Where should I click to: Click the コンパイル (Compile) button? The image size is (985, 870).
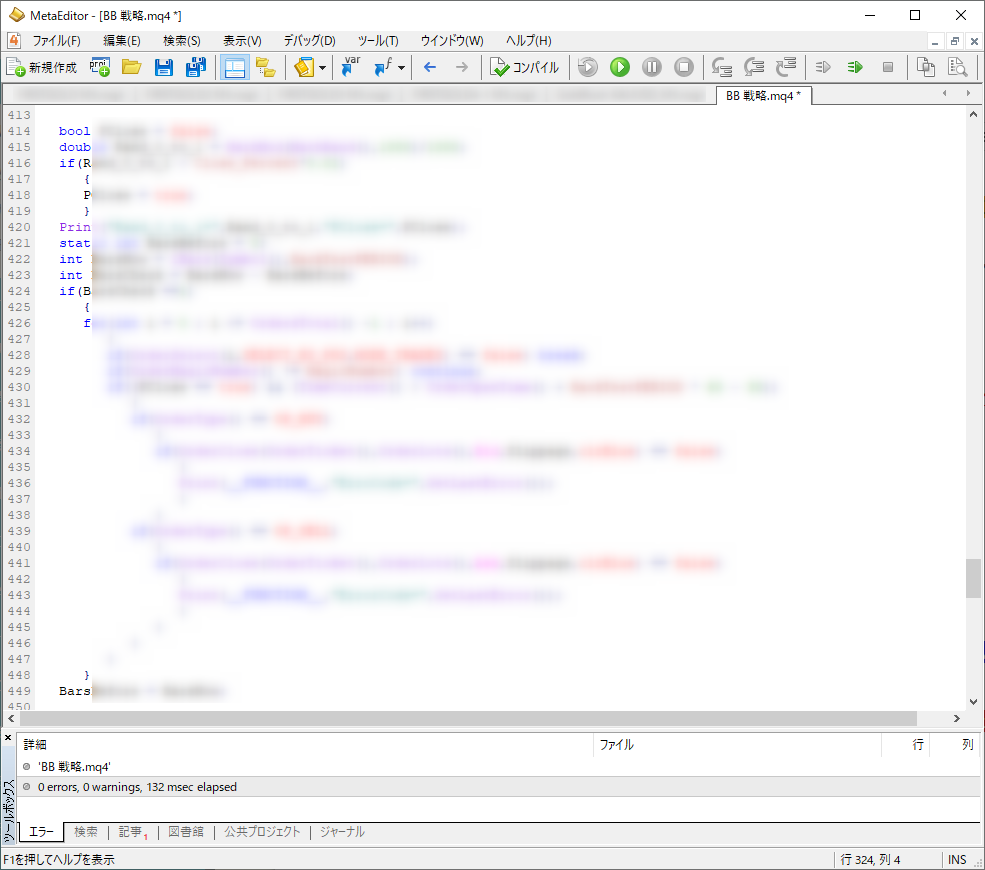click(x=525, y=67)
